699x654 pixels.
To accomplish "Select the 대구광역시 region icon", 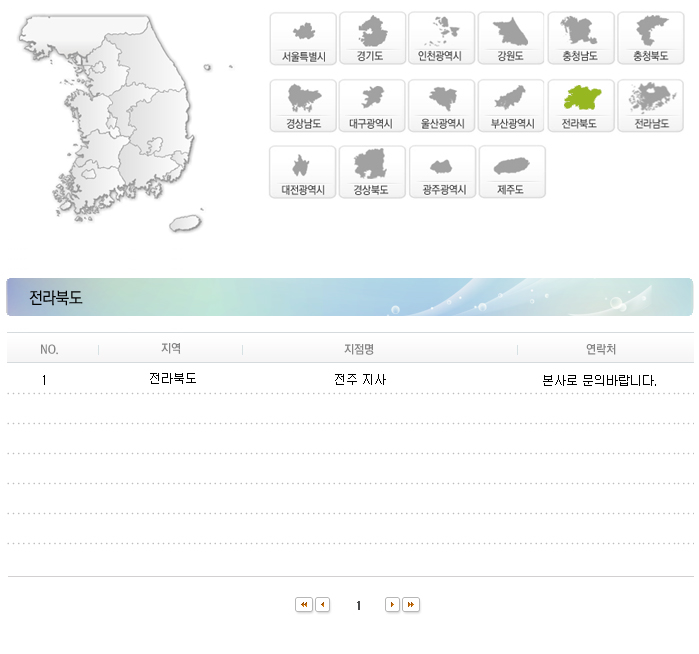I will [372, 106].
